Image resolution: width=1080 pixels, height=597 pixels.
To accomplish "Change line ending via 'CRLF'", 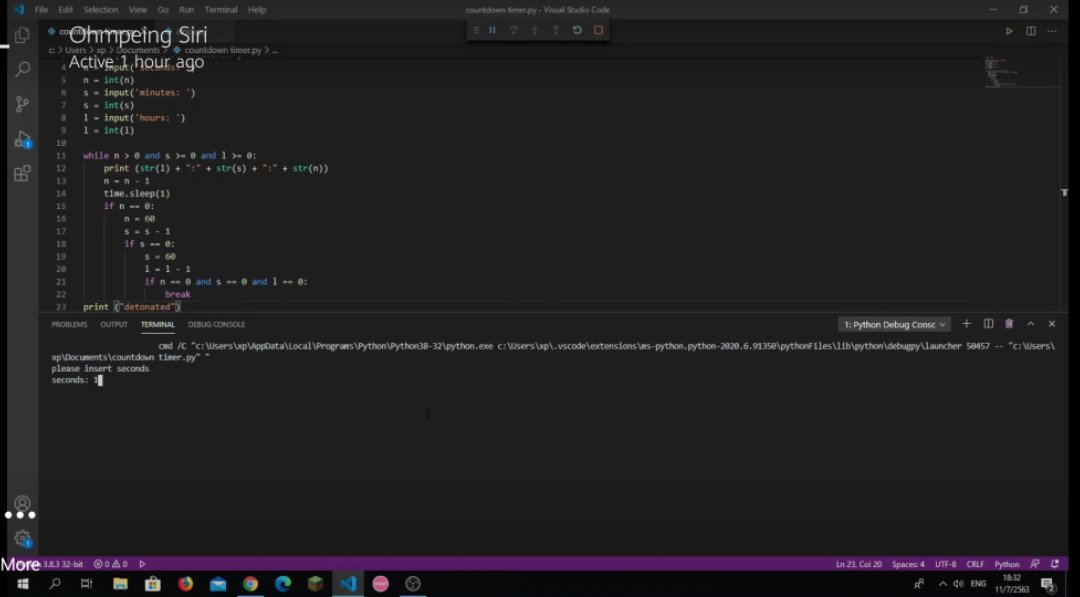I will coord(975,564).
